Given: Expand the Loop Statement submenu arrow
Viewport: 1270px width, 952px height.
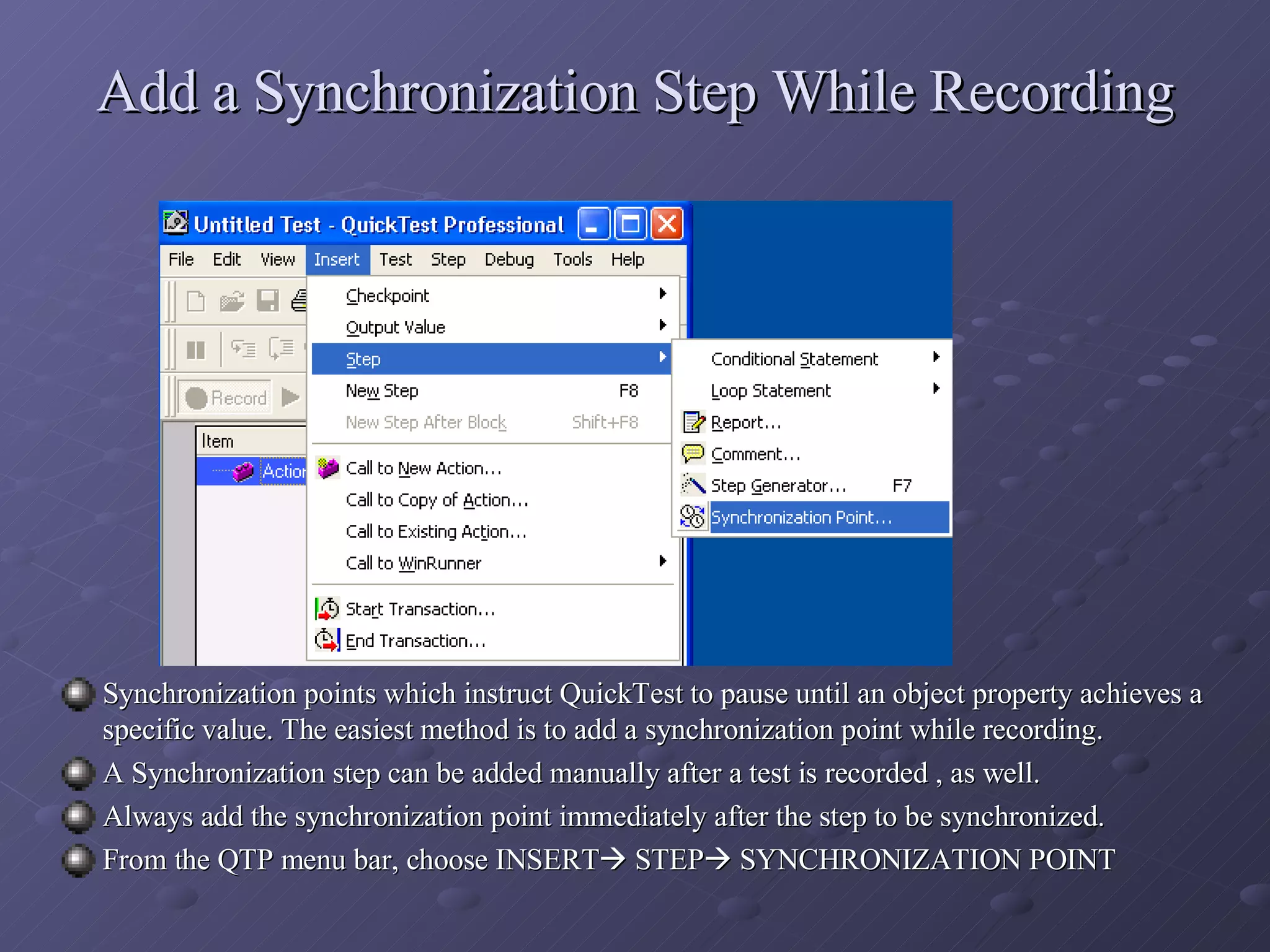Looking at the screenshot, I should (x=936, y=389).
